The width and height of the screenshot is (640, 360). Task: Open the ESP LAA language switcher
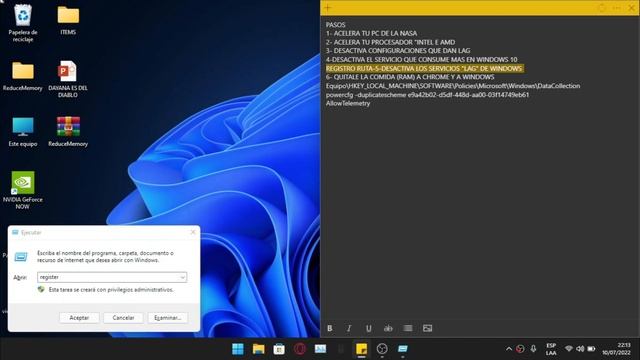551,349
